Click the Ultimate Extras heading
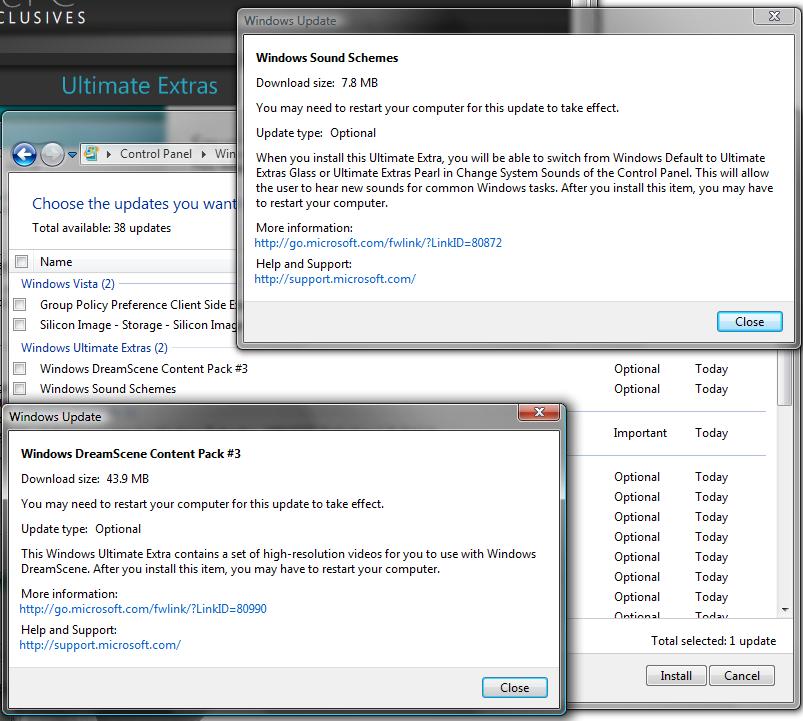 tap(139, 86)
